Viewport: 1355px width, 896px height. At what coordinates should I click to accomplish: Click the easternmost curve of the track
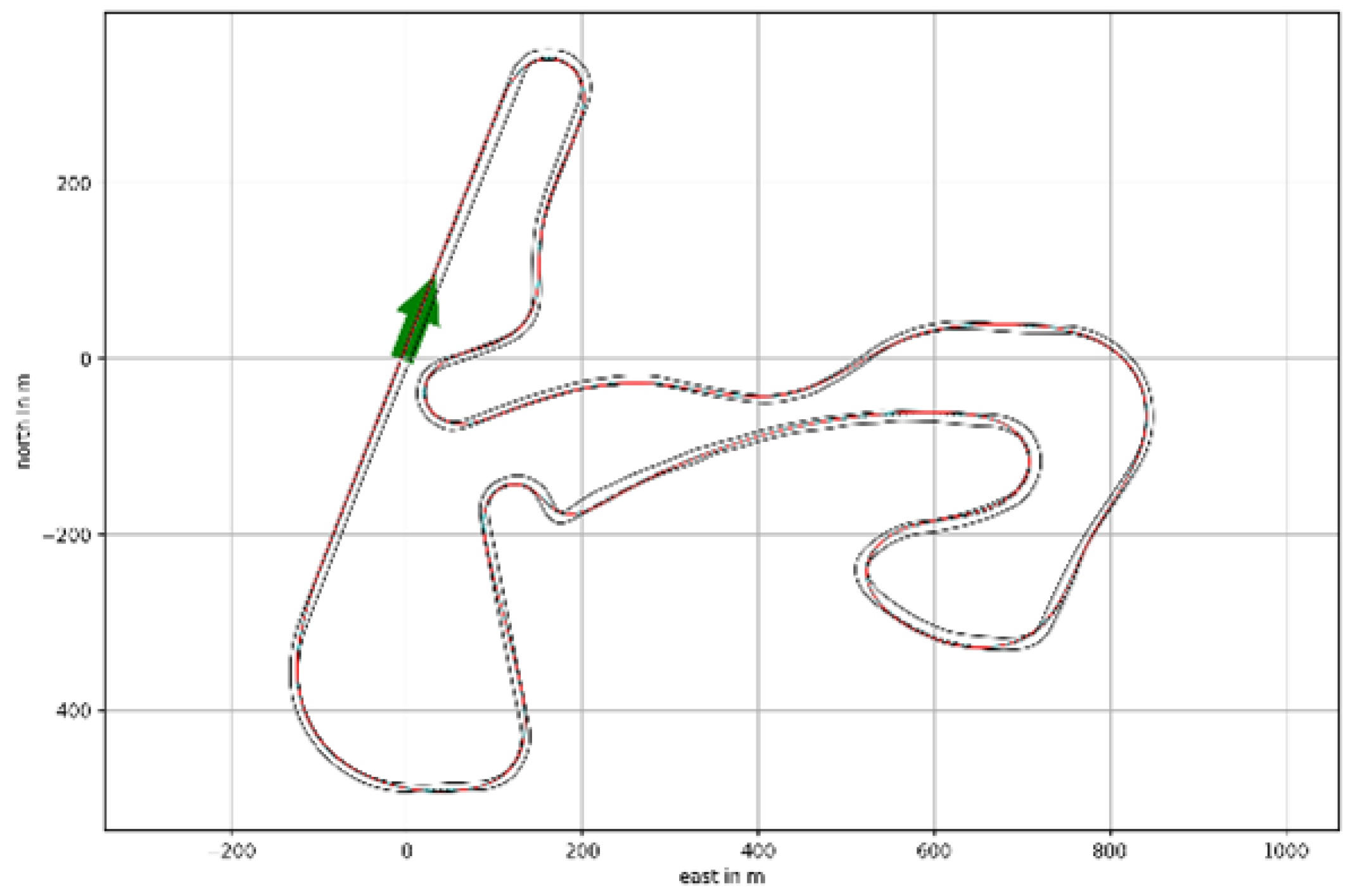coord(1148,415)
